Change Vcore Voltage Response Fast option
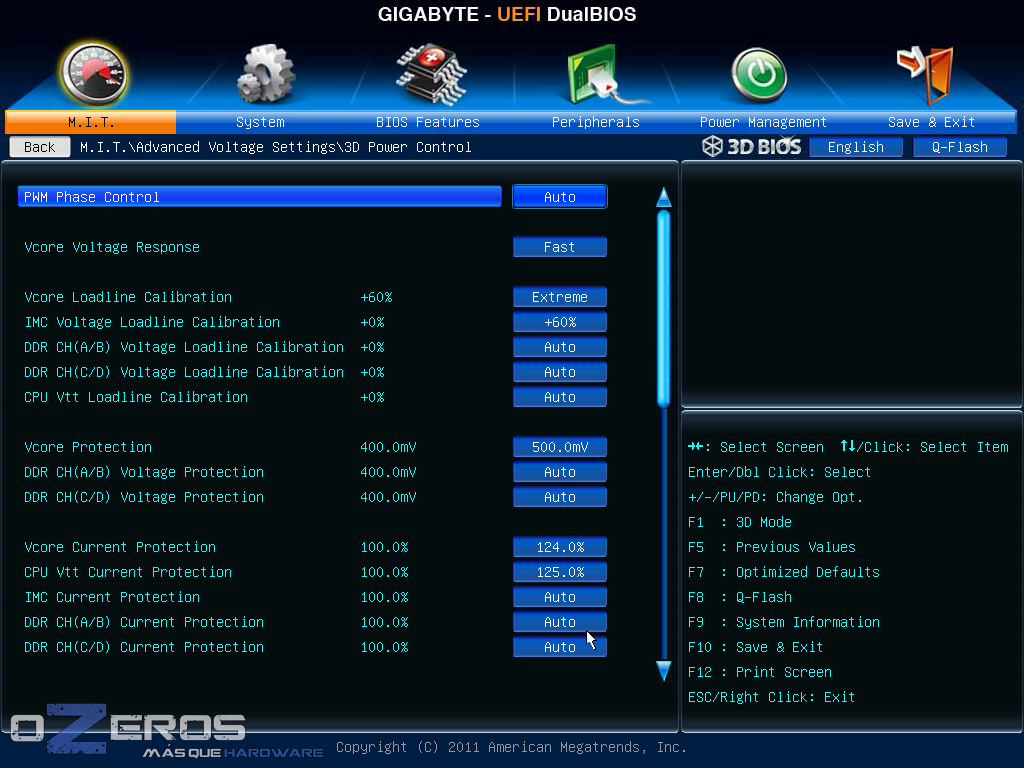Viewport: 1024px width, 768px height. (559, 247)
